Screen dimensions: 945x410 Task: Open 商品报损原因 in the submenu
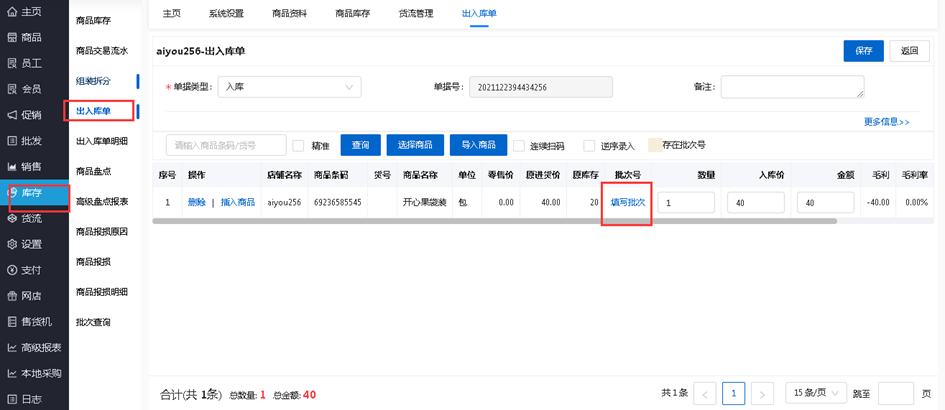[x=102, y=232]
